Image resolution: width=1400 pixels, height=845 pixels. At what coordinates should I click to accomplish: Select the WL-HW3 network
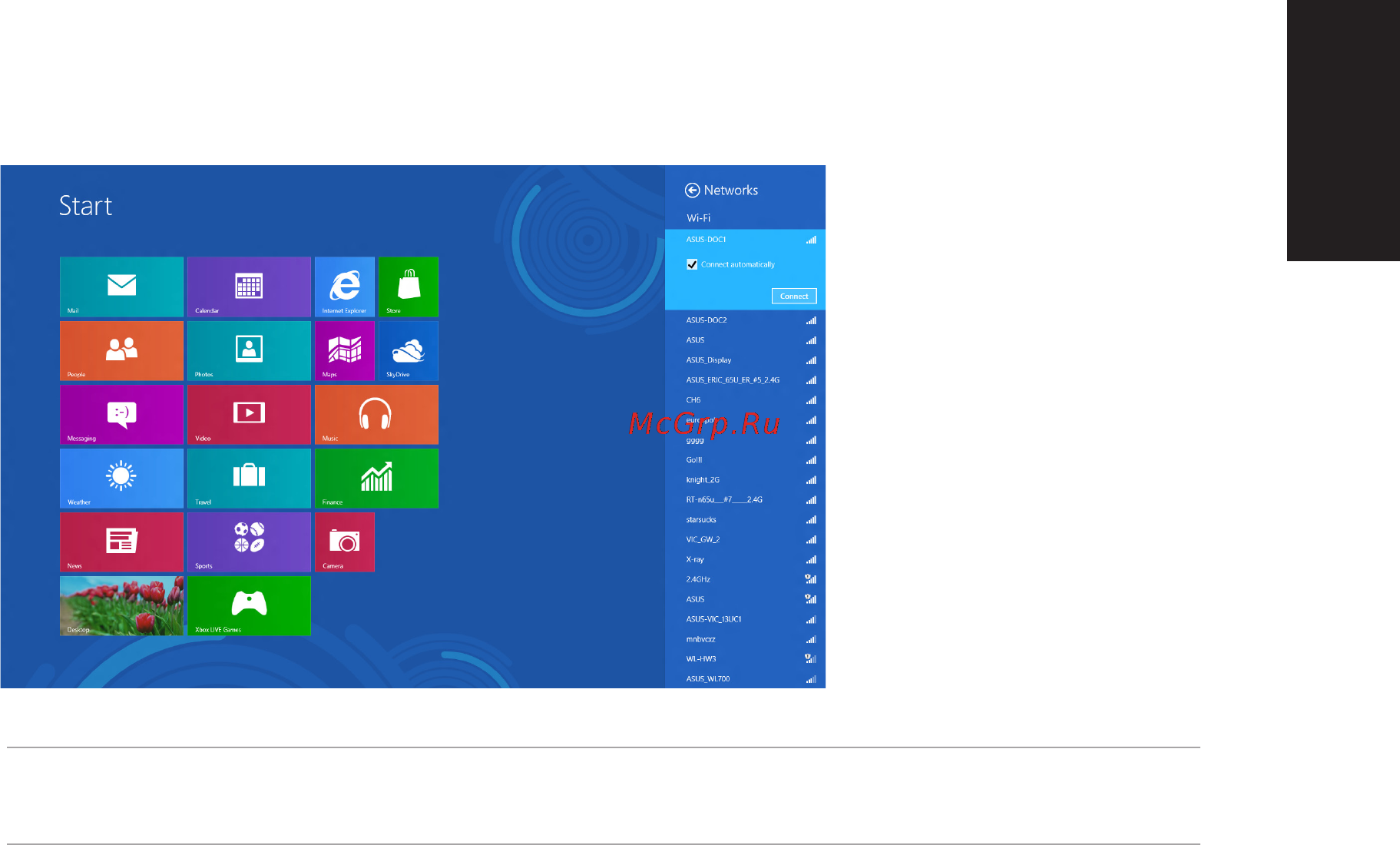745,659
